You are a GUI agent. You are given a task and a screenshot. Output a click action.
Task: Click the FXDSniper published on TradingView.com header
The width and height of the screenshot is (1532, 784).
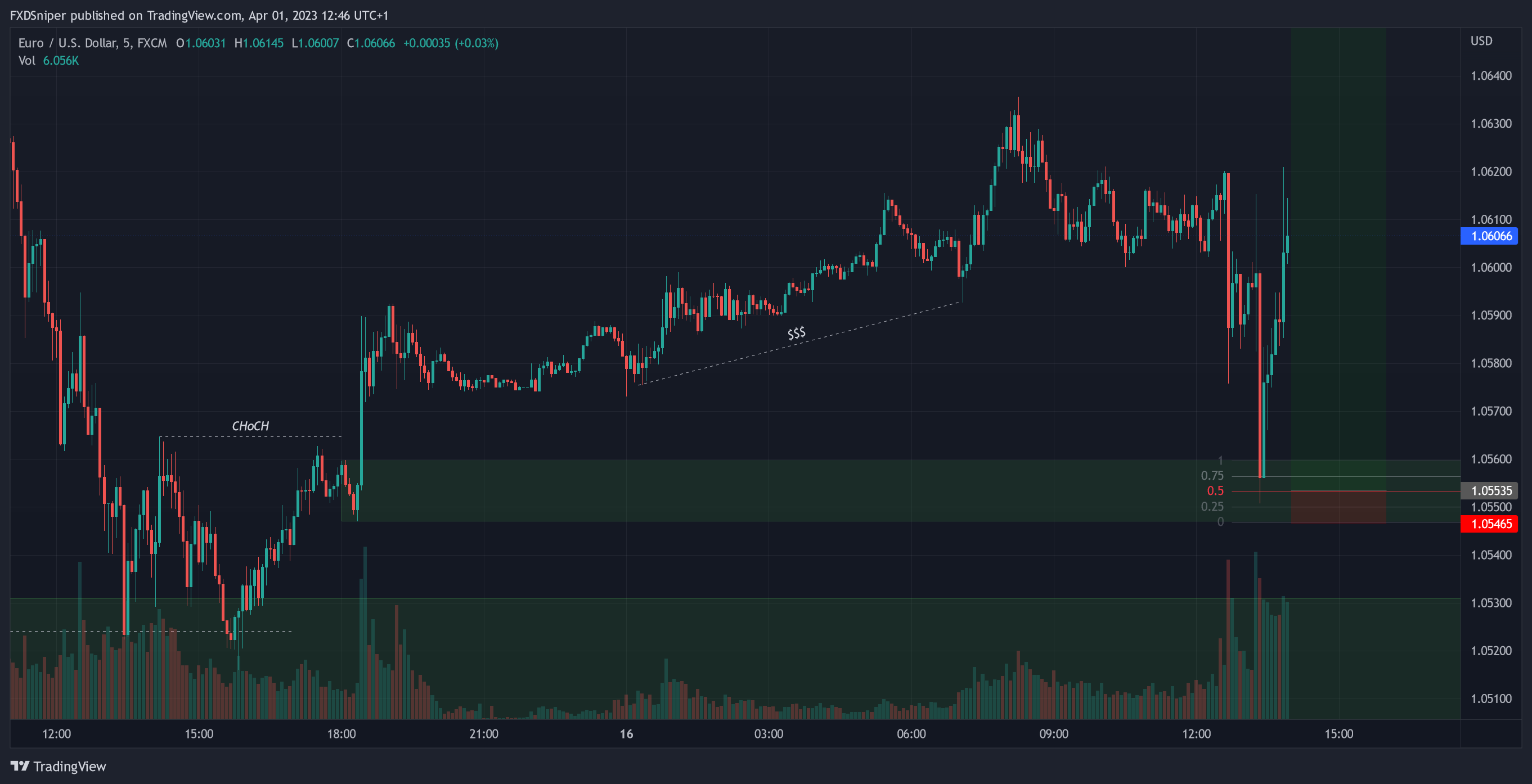coord(199,15)
